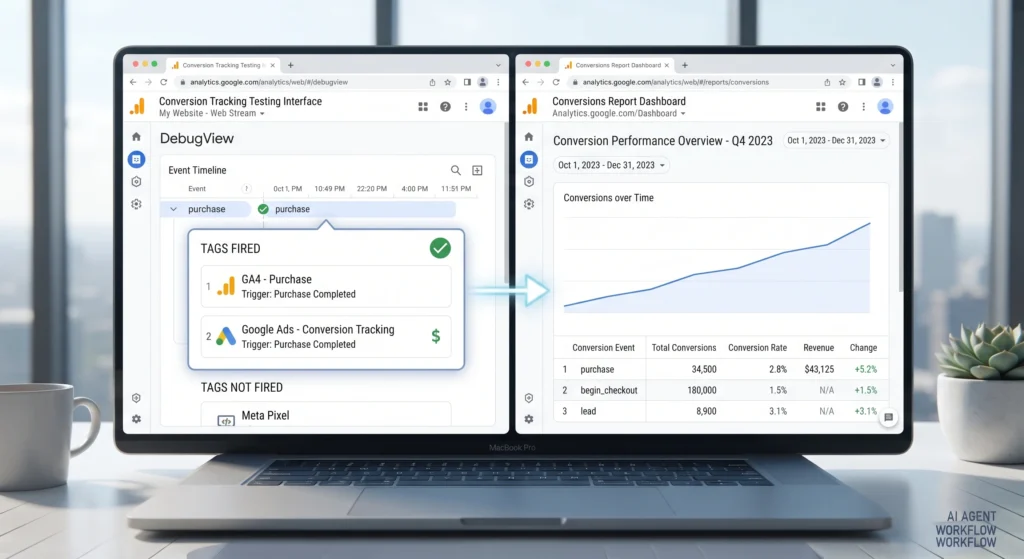Close the Conversion Tracking Testing tab
Screen dimensions: 1024x559
click(272, 65)
